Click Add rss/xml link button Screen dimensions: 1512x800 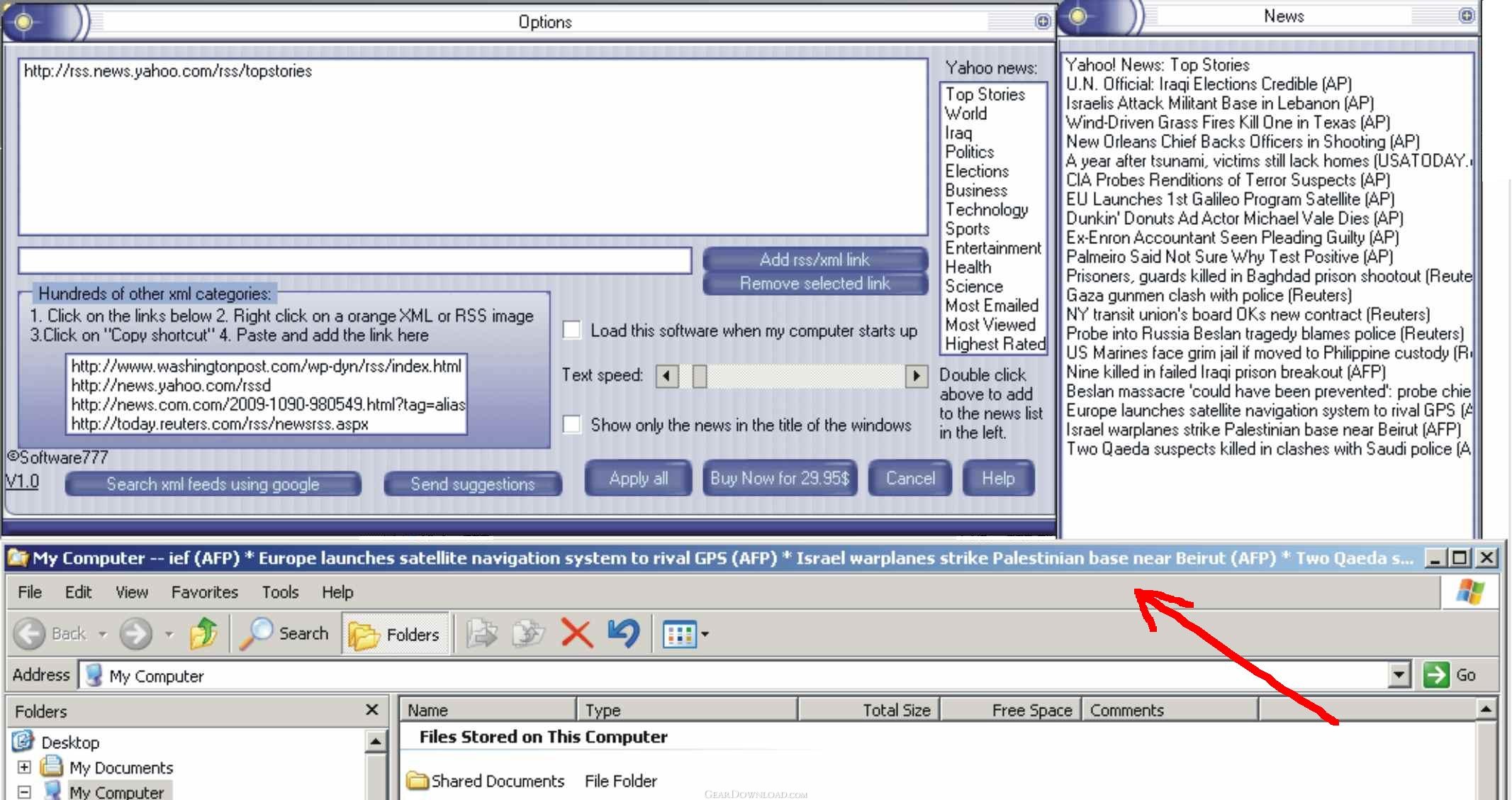[x=815, y=259]
